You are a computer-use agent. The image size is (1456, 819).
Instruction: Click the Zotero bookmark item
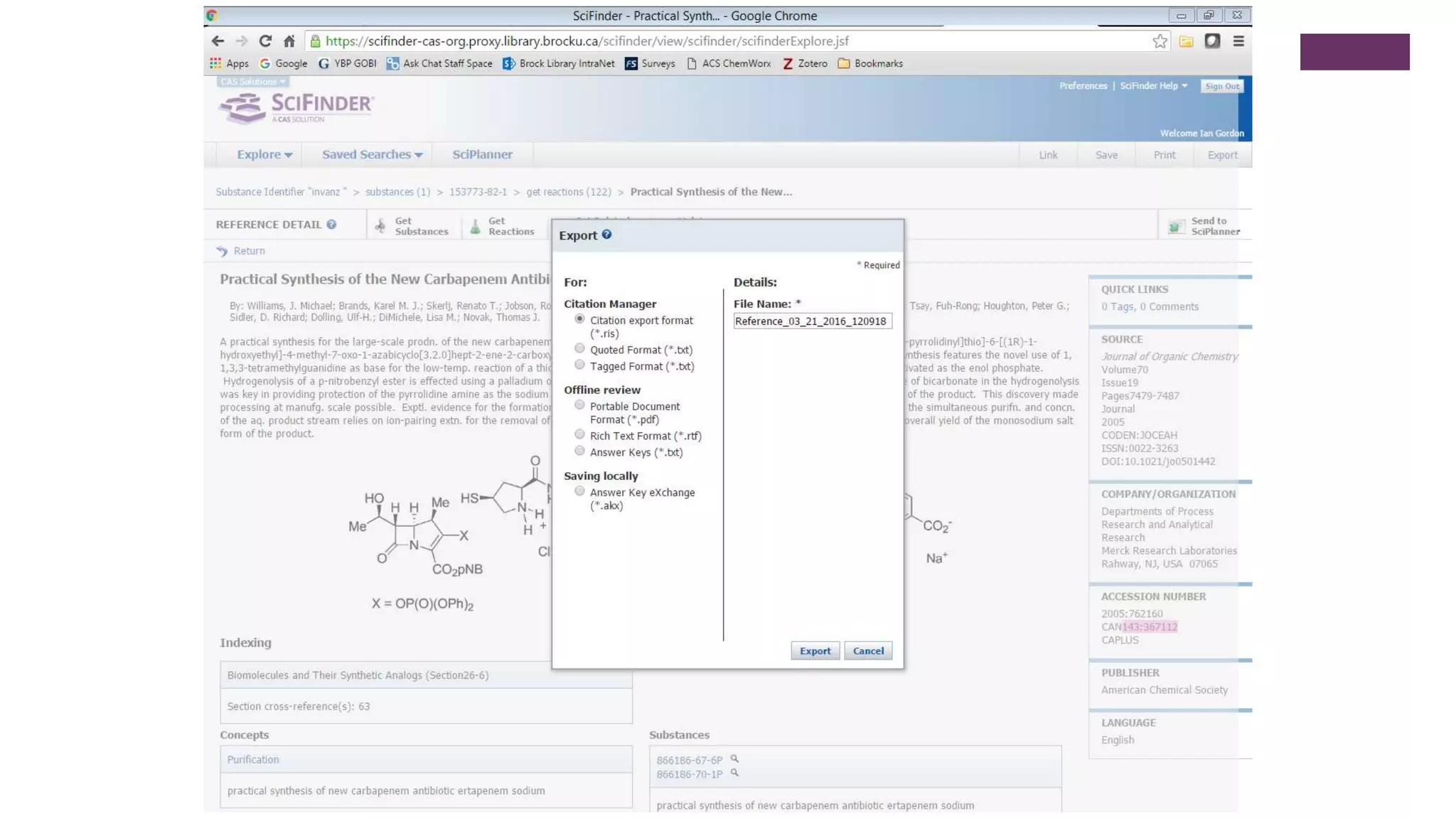point(805,63)
